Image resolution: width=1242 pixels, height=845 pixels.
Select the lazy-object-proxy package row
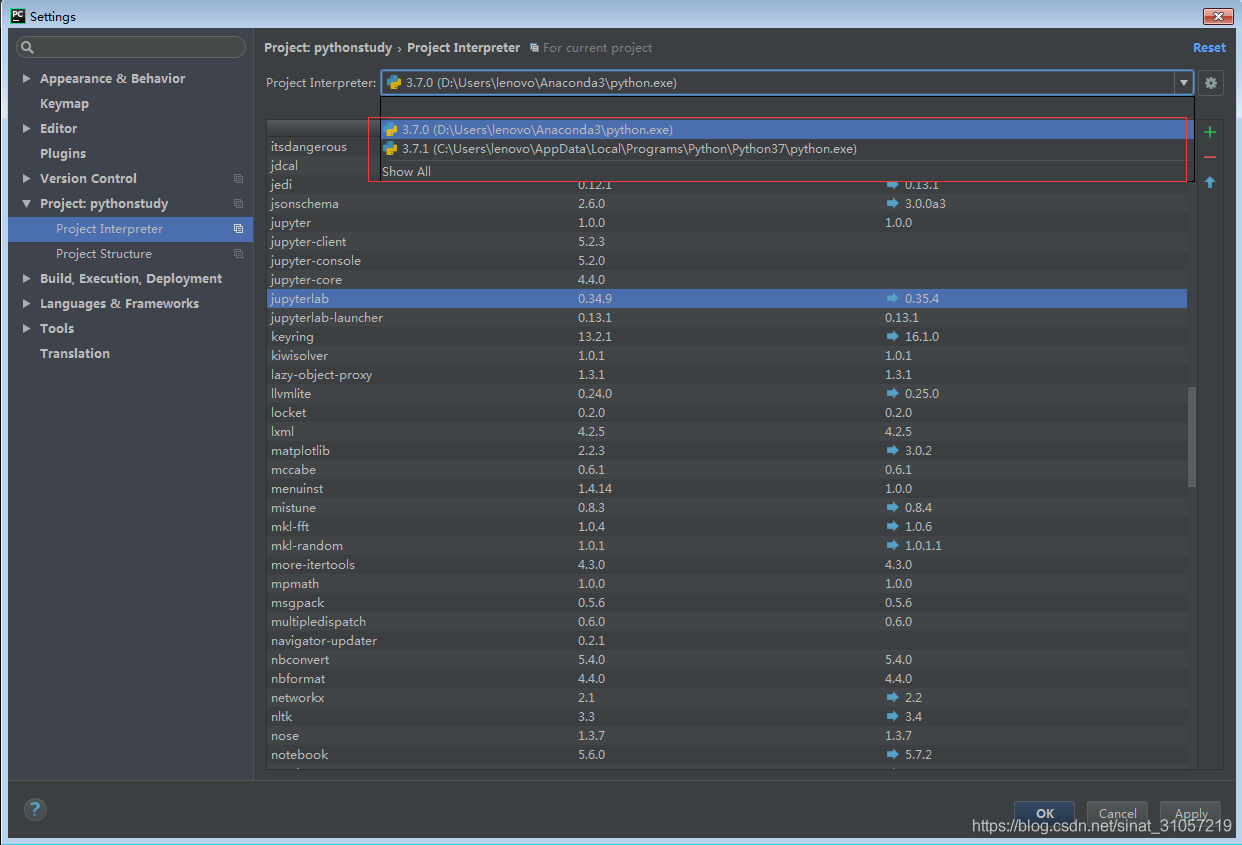pyautogui.click(x=727, y=375)
